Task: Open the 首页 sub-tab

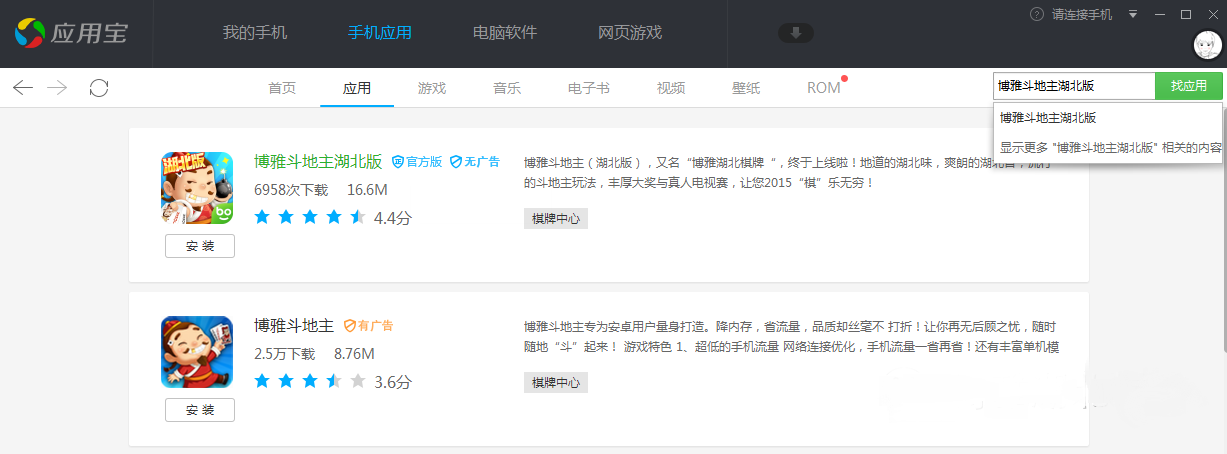Action: [x=282, y=88]
